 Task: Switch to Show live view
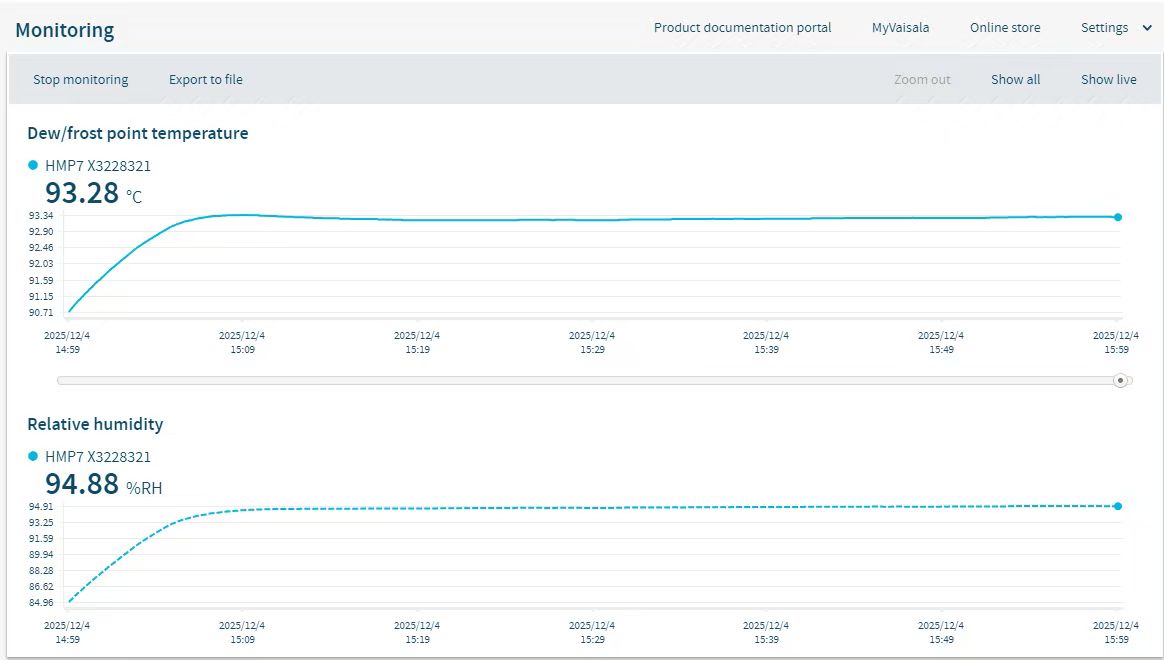point(1108,80)
